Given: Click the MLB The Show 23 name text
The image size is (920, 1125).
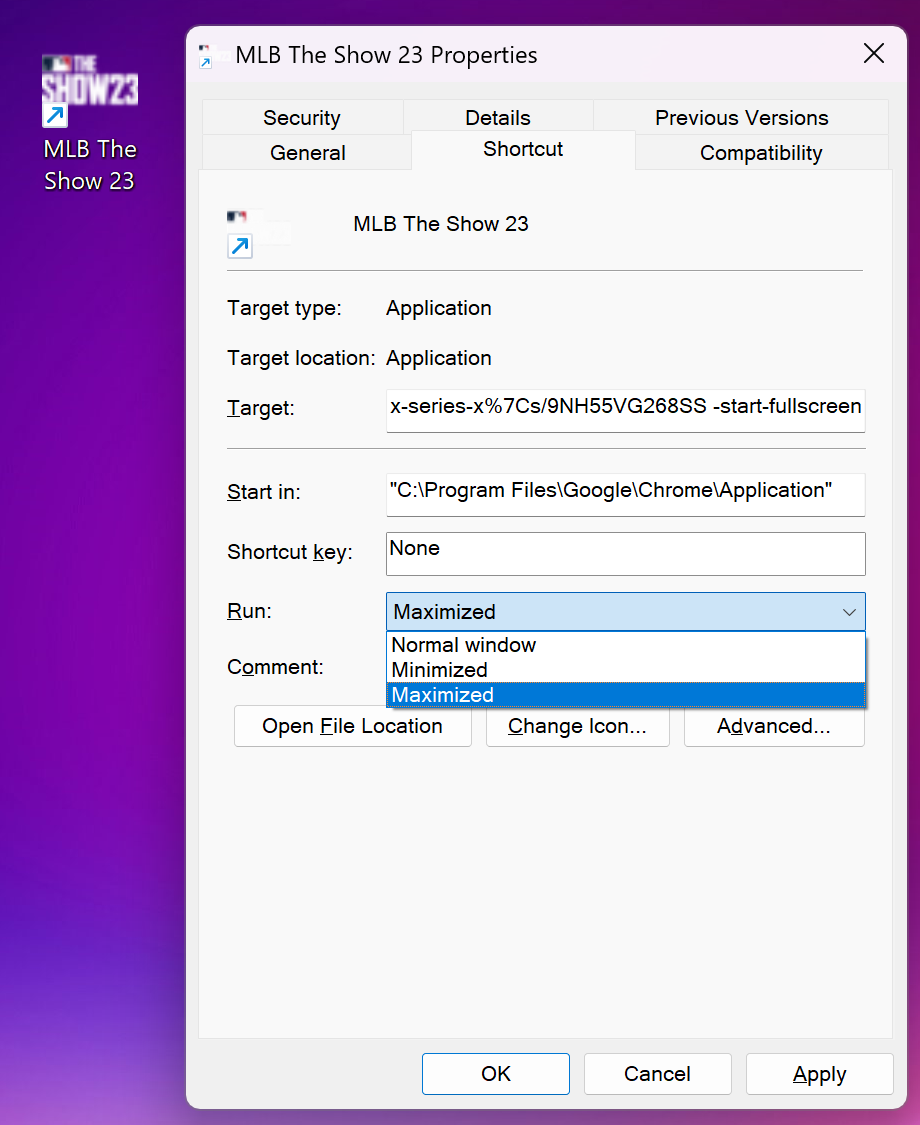Looking at the screenshot, I should point(441,224).
